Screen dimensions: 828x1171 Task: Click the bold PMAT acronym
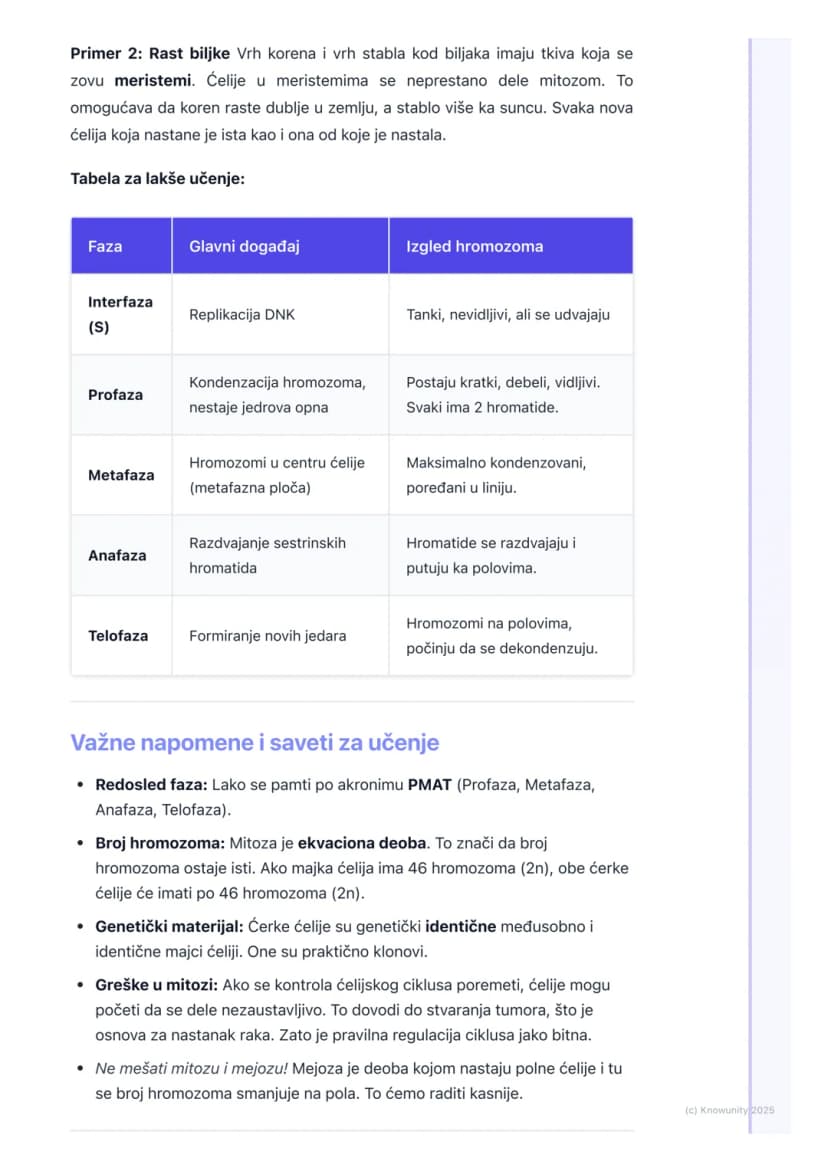[429, 785]
